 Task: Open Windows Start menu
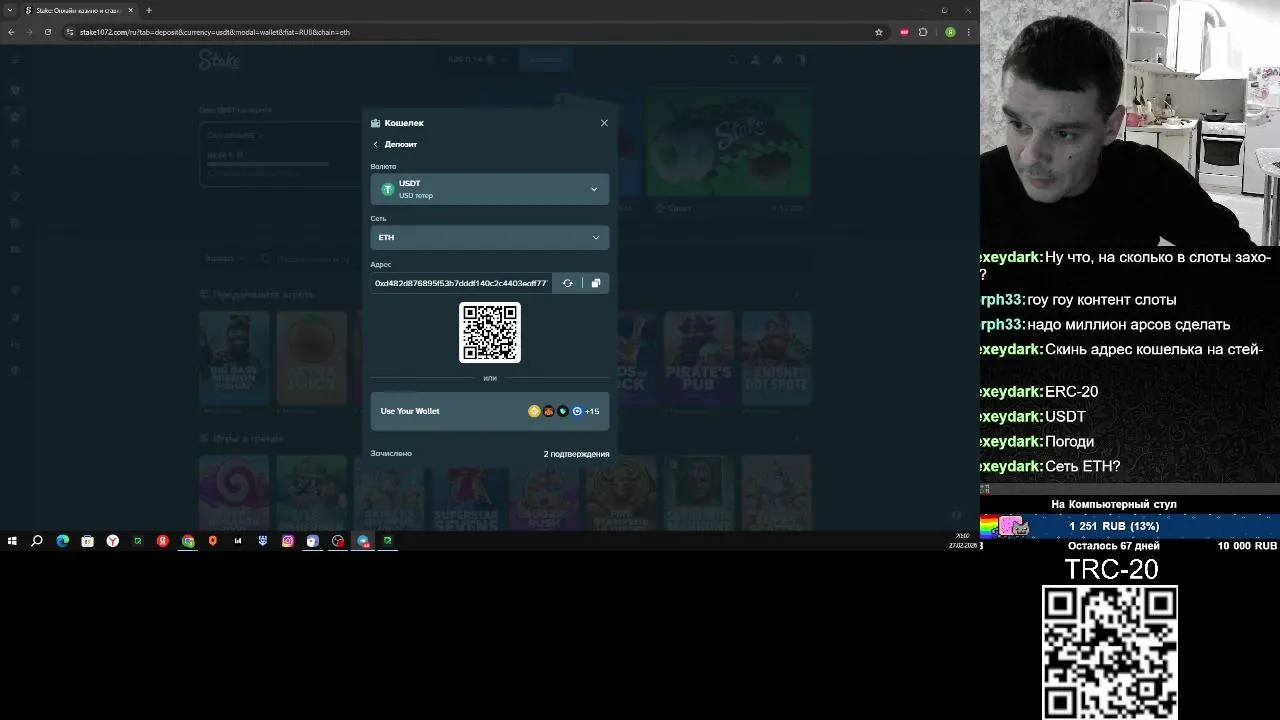coord(12,541)
